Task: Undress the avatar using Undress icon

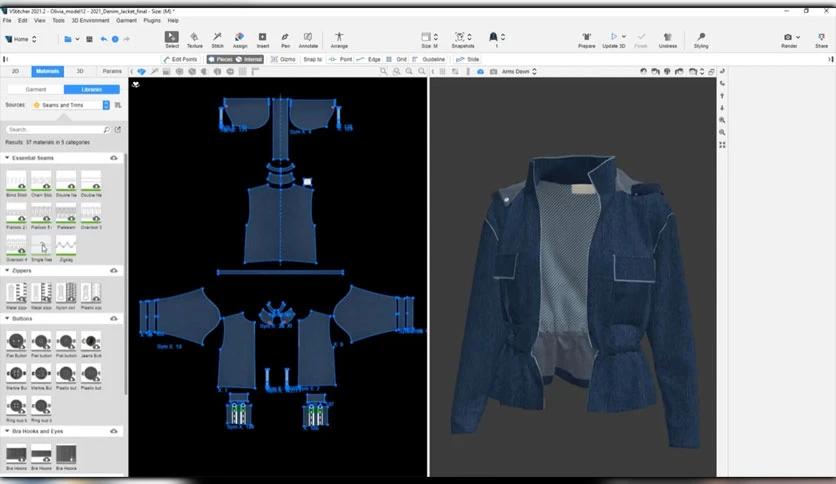Action: pyautogui.click(x=668, y=39)
